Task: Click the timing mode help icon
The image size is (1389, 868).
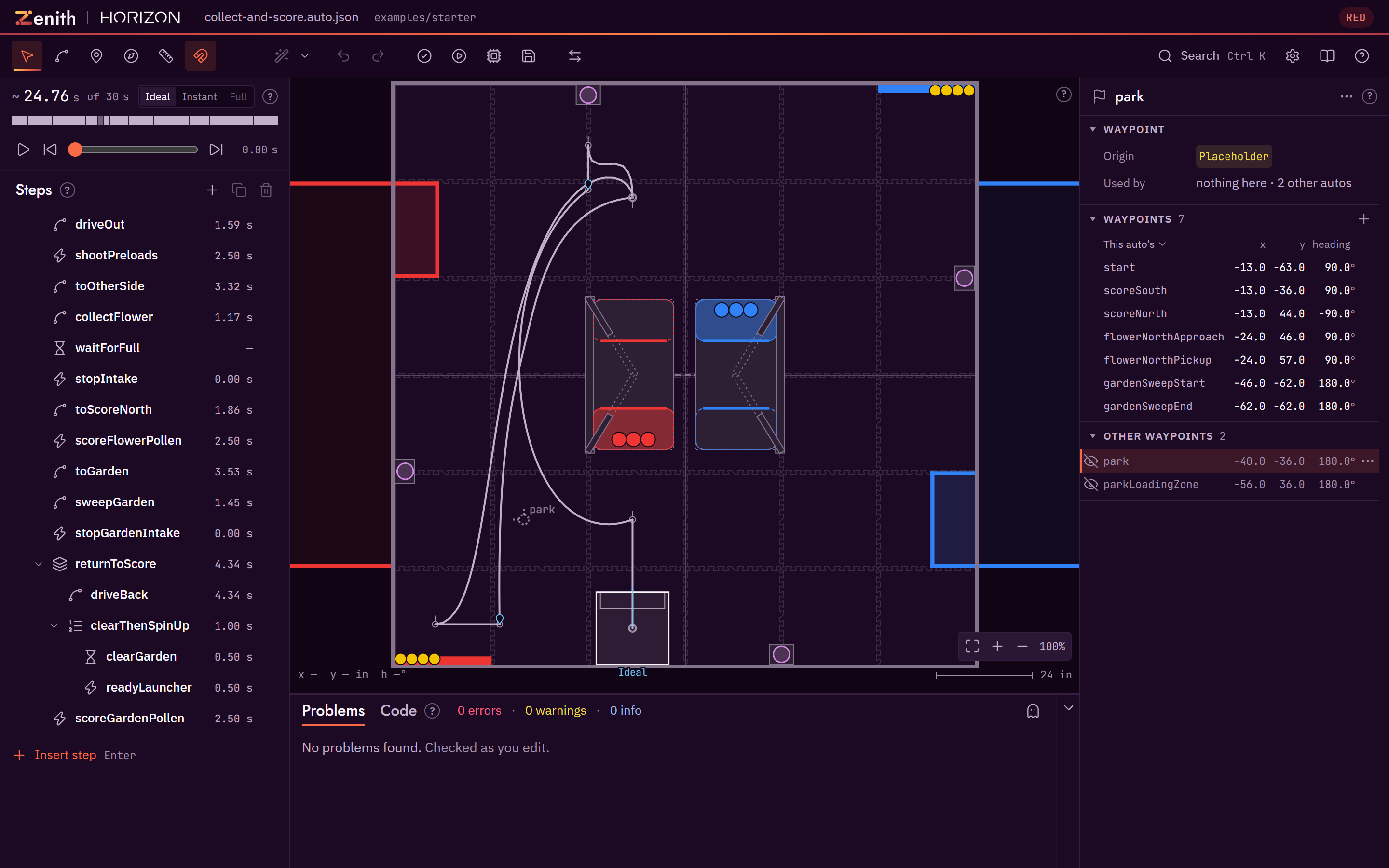Action: pos(270,96)
